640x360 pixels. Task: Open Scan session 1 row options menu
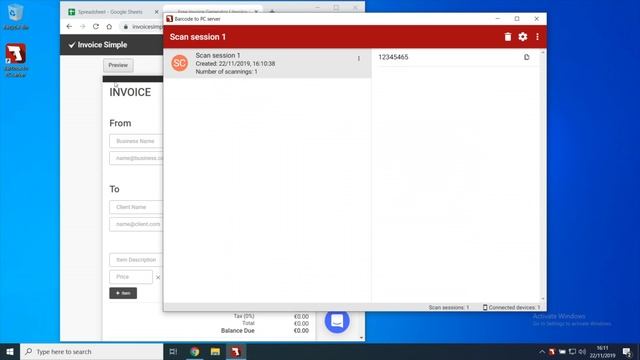pos(359,59)
